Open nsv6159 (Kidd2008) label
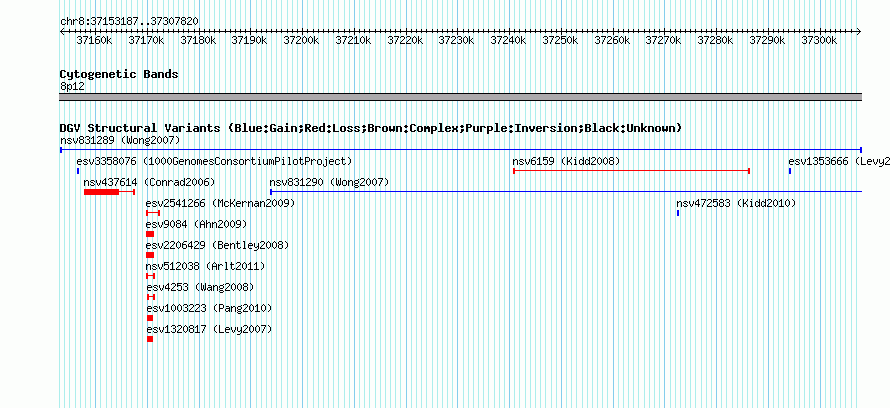Viewport: 890px width, 408px height. pyautogui.click(x=566, y=161)
